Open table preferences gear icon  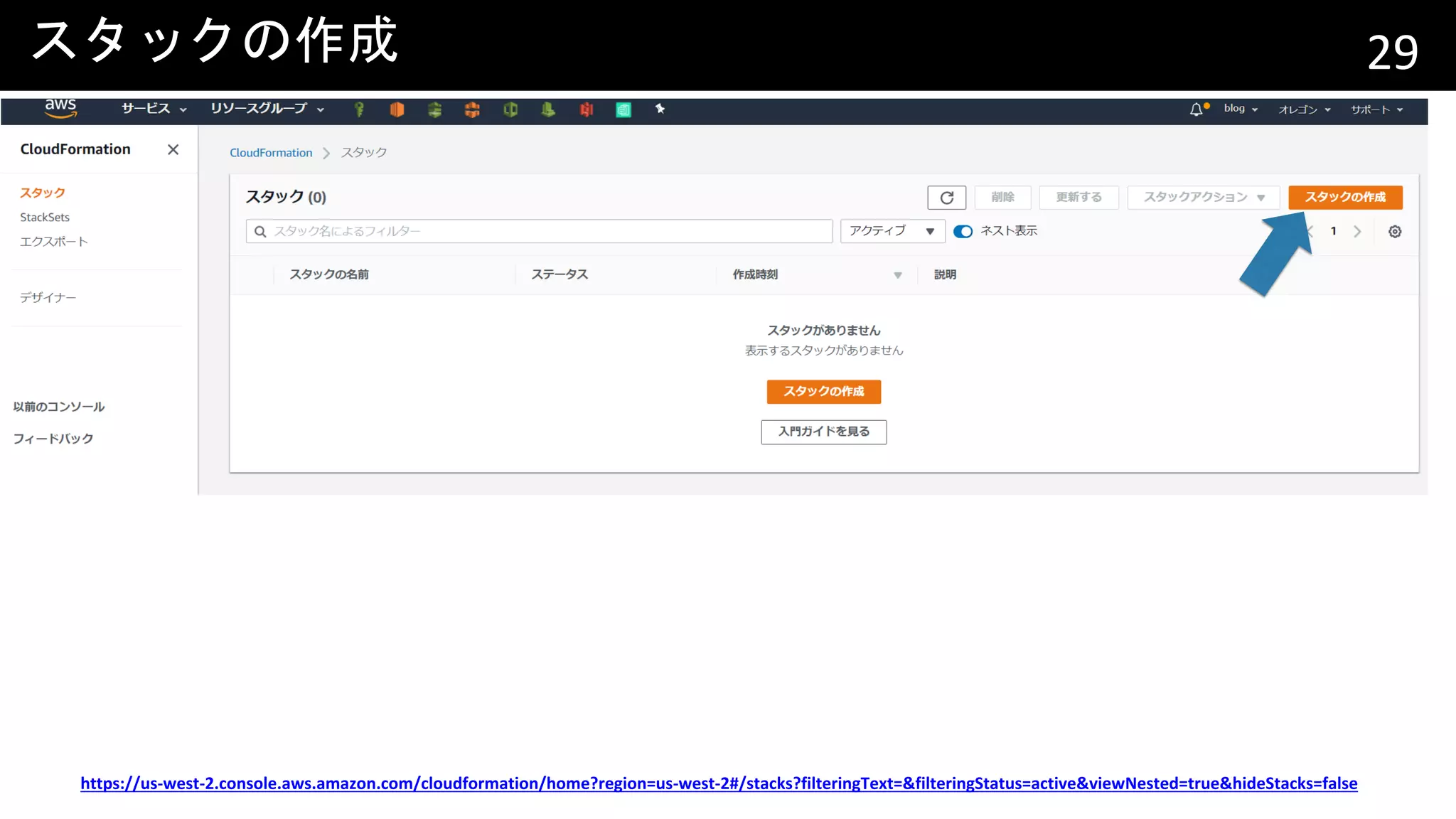pos(1395,232)
